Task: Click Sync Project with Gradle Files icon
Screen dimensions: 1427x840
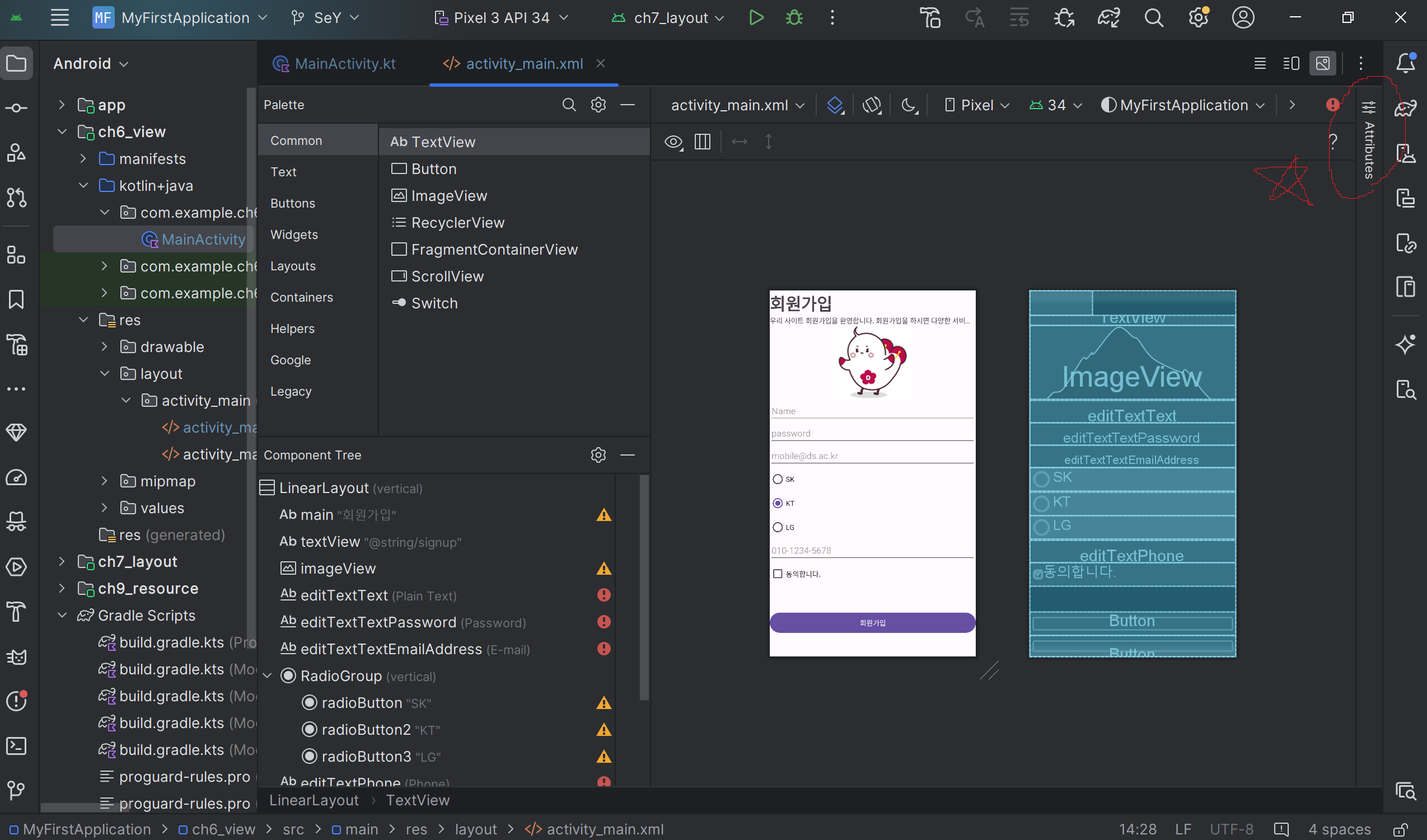Action: pos(1108,17)
